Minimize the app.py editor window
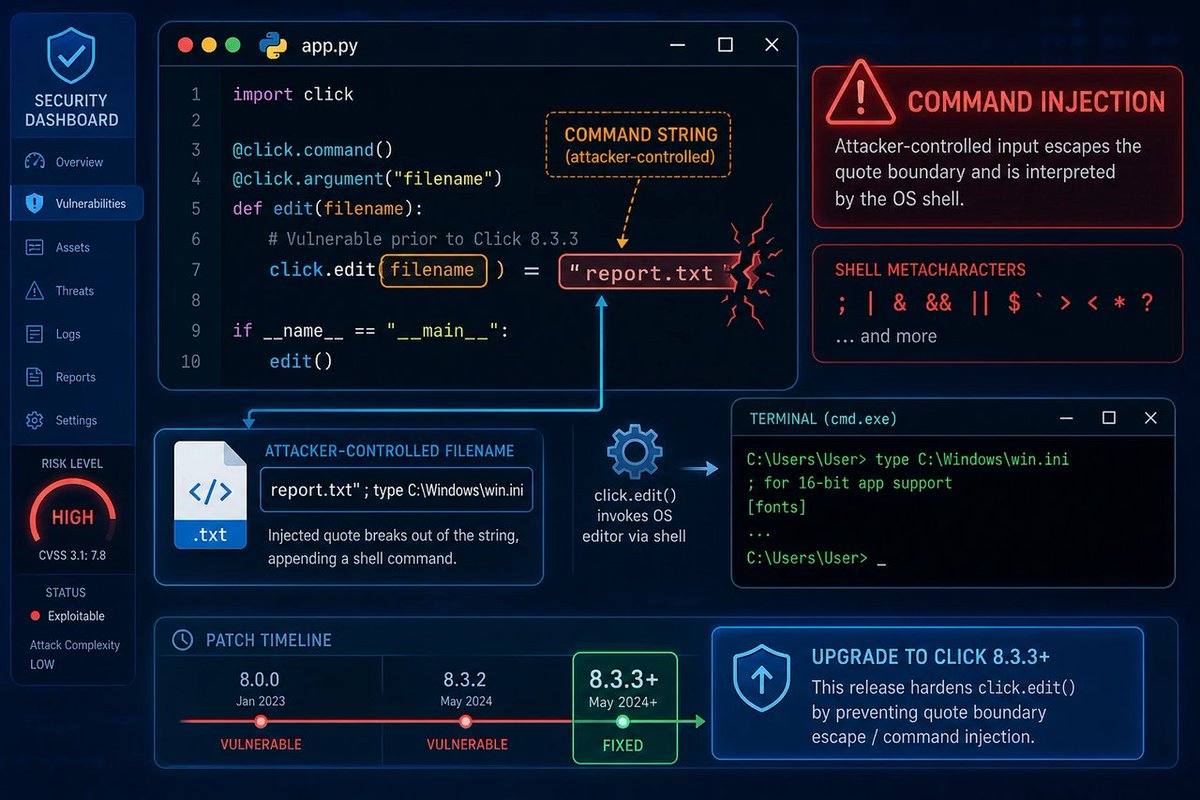Viewport: 1200px width, 800px height. click(679, 45)
